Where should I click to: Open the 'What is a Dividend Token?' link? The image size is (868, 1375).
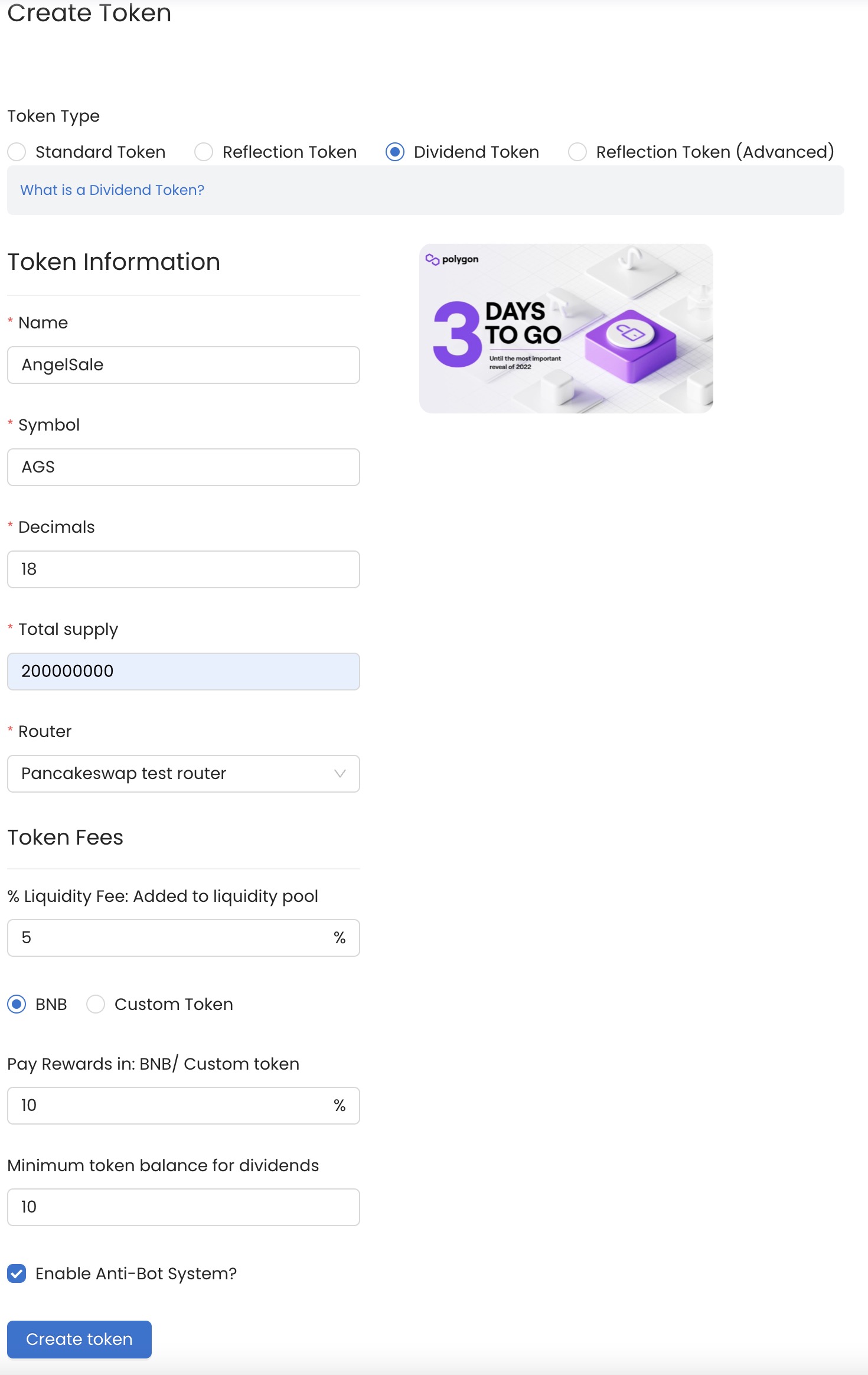[112, 190]
